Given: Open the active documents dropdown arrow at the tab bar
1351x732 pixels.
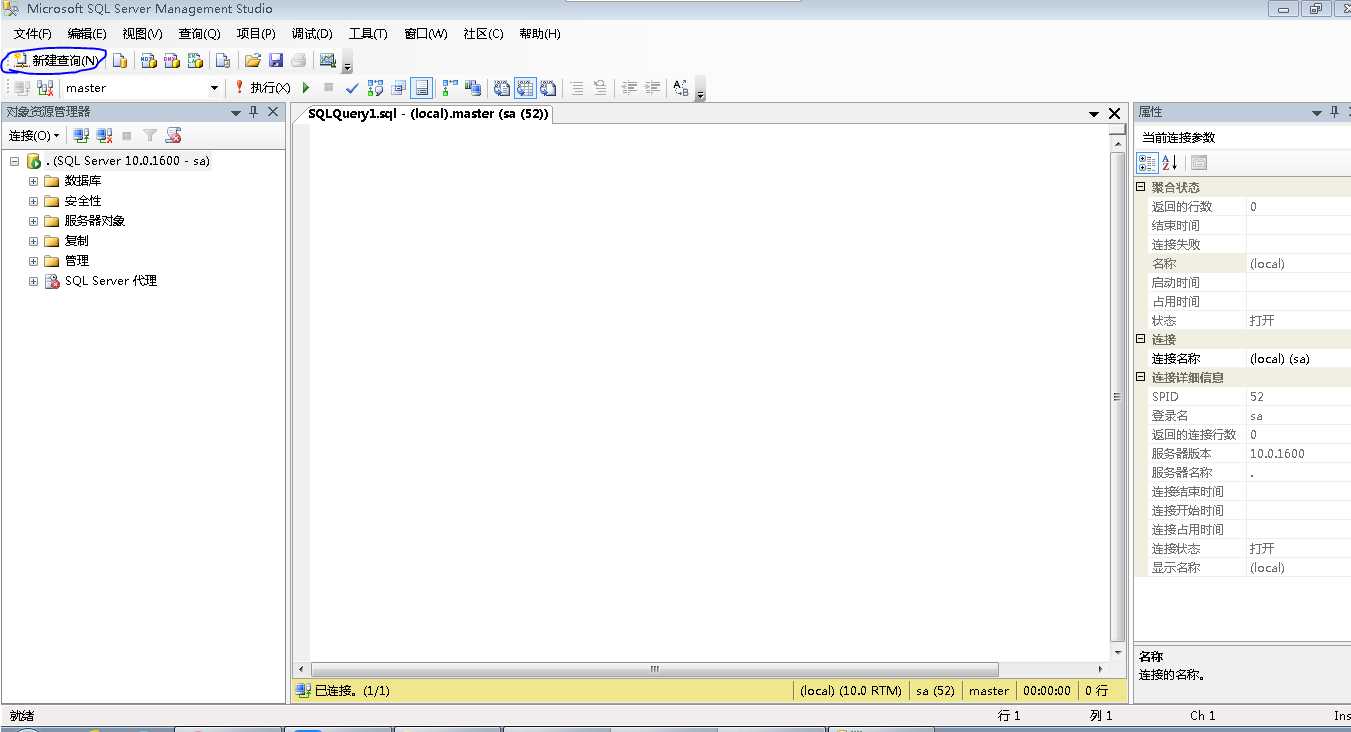Looking at the screenshot, I should 1094,114.
